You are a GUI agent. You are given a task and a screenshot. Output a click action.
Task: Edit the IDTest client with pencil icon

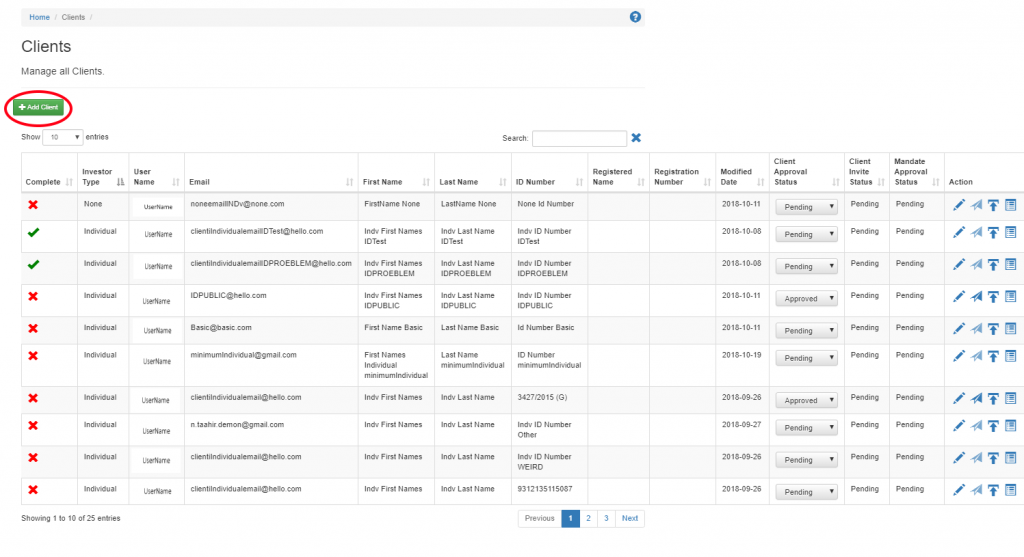point(959,232)
